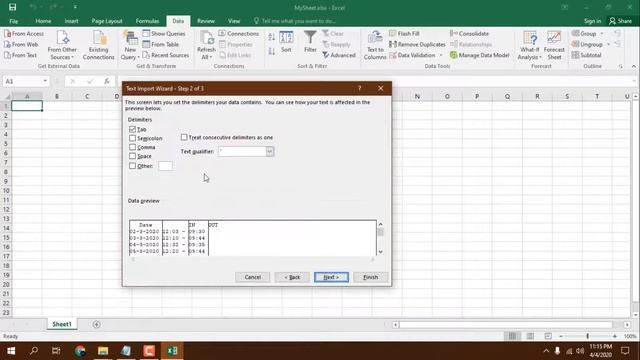
Task: Click the Forecast Sheet icon
Action: tap(554, 38)
